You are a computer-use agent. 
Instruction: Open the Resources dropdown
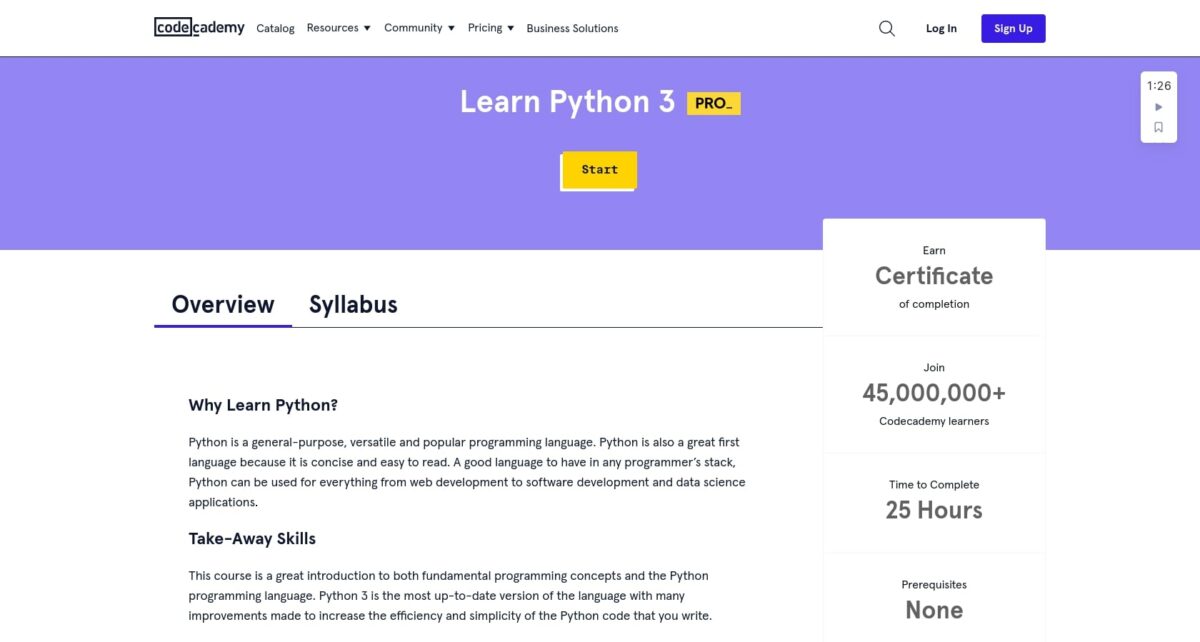(x=338, y=28)
